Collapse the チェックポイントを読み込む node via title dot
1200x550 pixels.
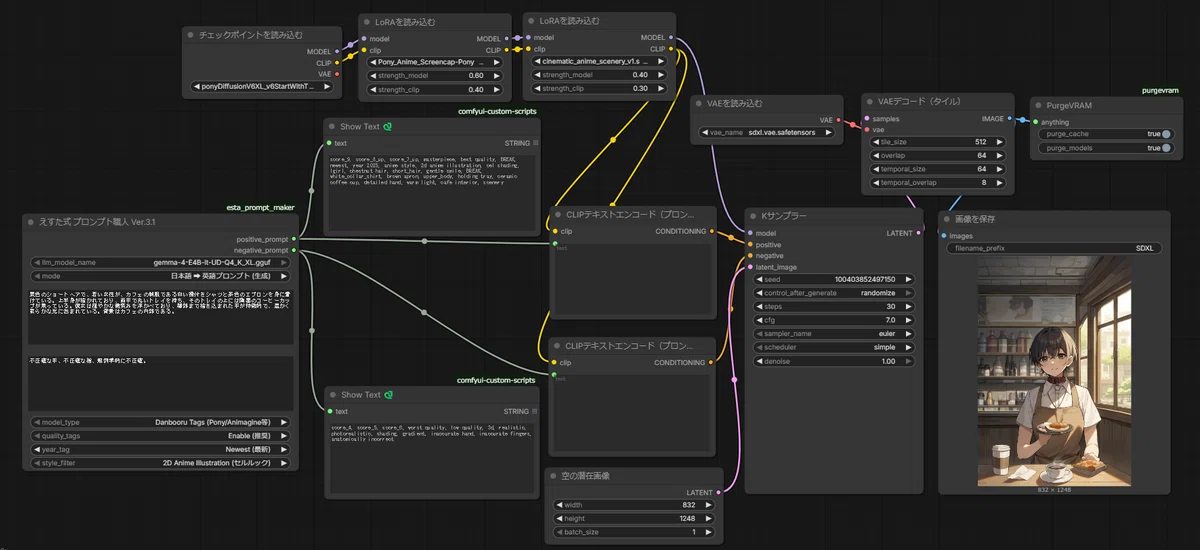(x=190, y=35)
